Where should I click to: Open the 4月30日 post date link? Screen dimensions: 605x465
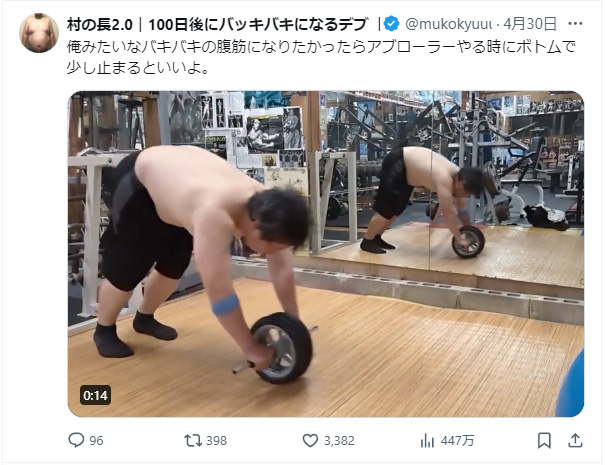(x=530, y=24)
